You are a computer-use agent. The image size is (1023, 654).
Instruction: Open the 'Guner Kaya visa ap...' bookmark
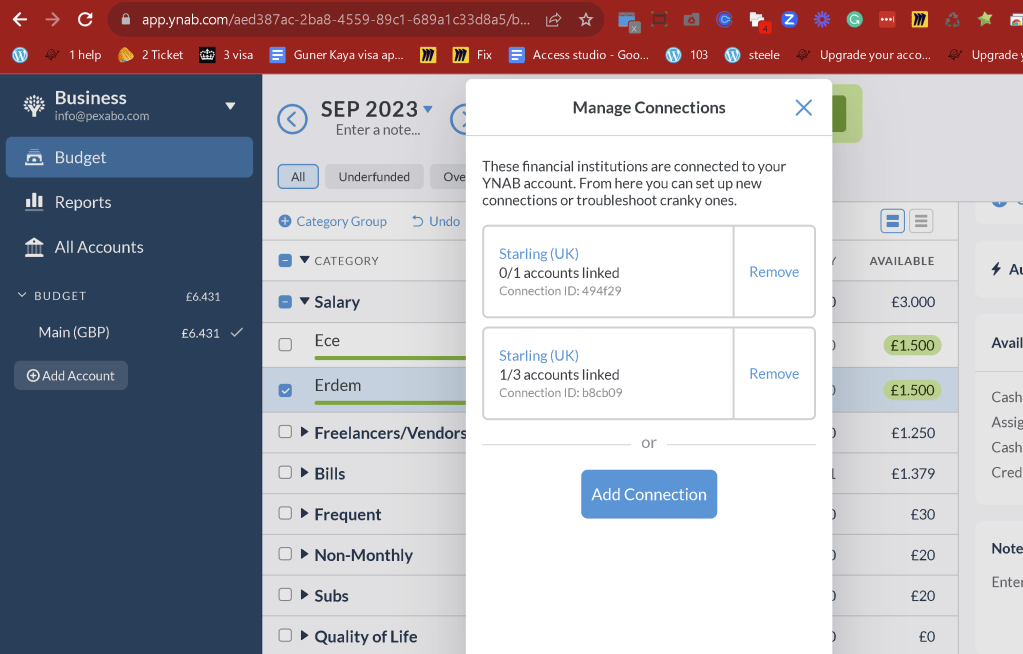pyautogui.click(x=337, y=55)
